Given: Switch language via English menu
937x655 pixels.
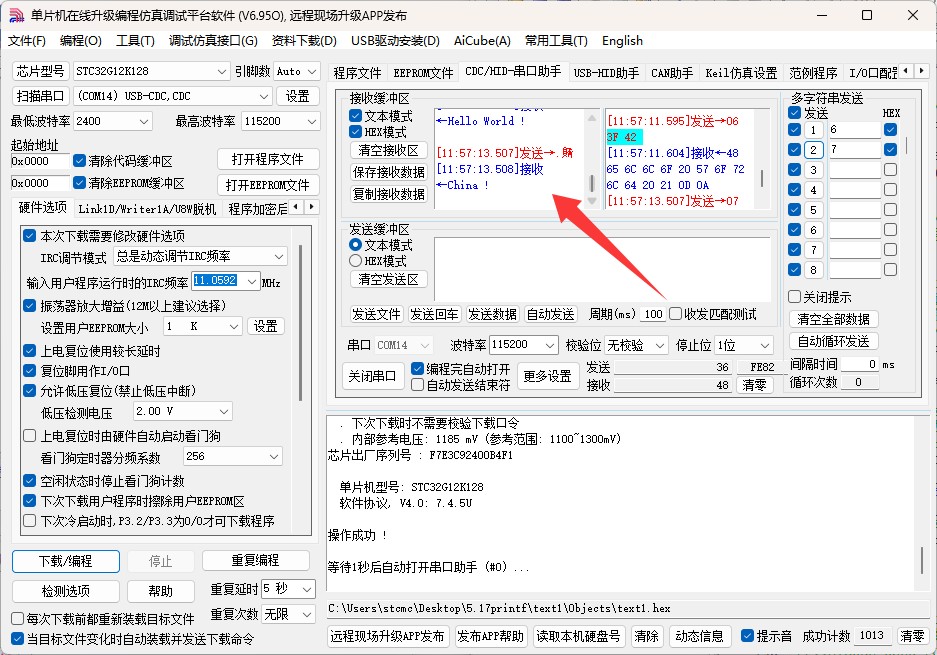Looking at the screenshot, I should point(622,41).
